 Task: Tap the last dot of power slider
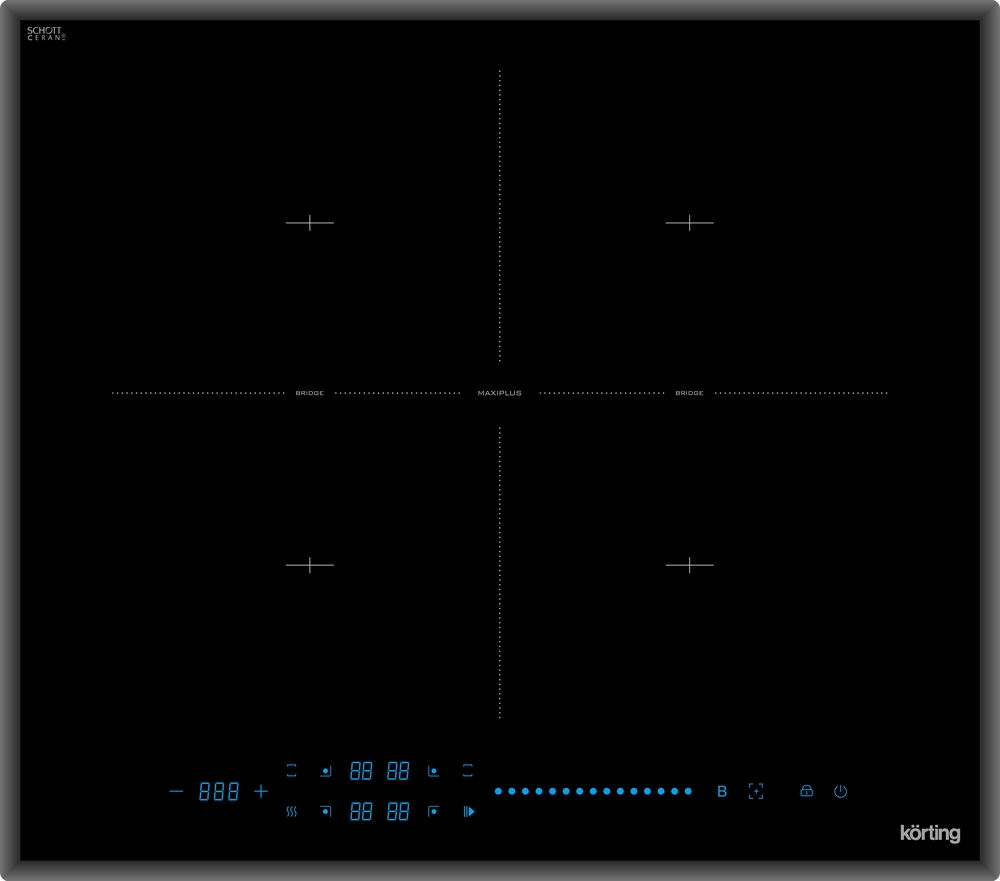pyautogui.click(x=688, y=791)
